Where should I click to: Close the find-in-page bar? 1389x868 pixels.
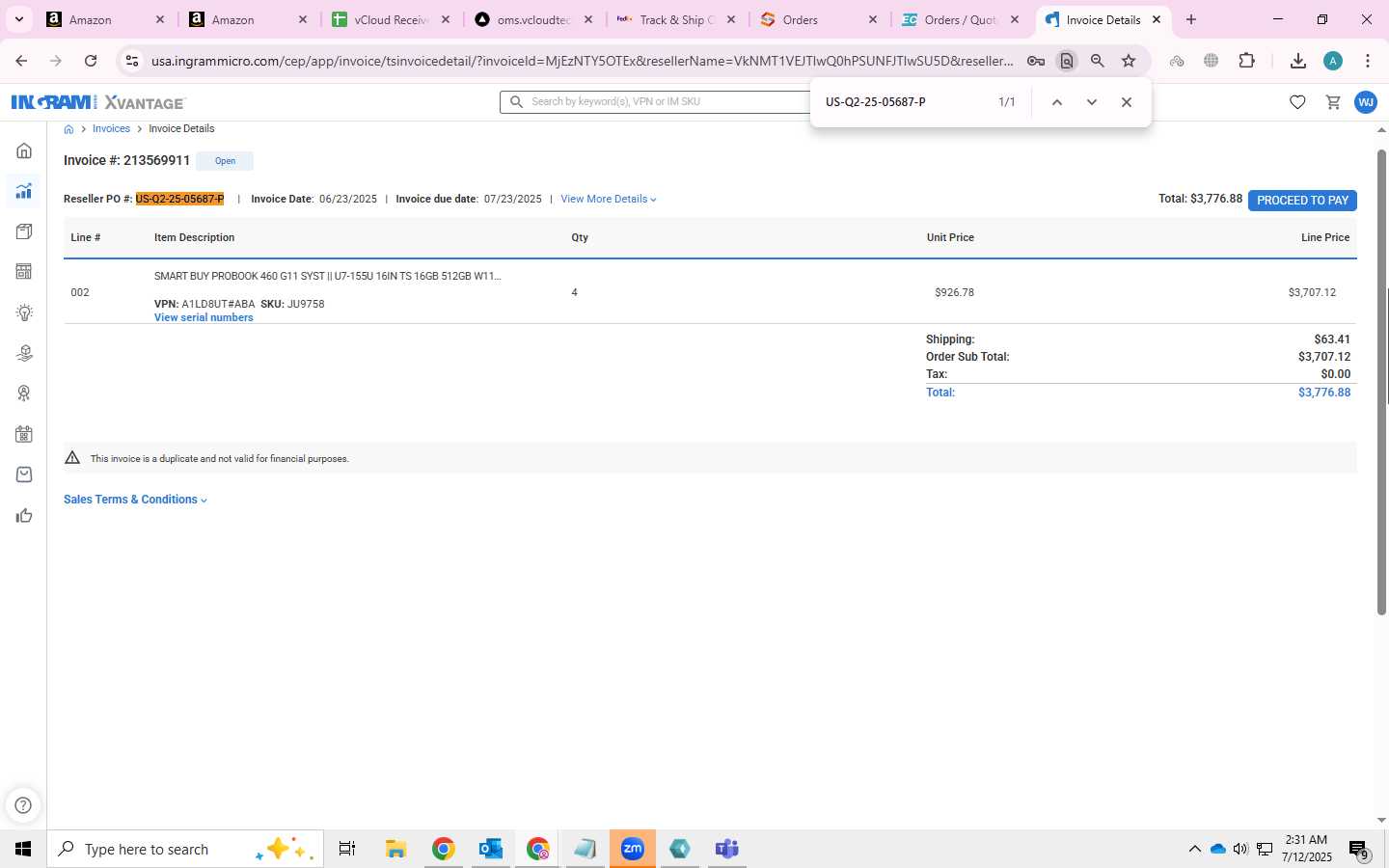[x=1126, y=102]
